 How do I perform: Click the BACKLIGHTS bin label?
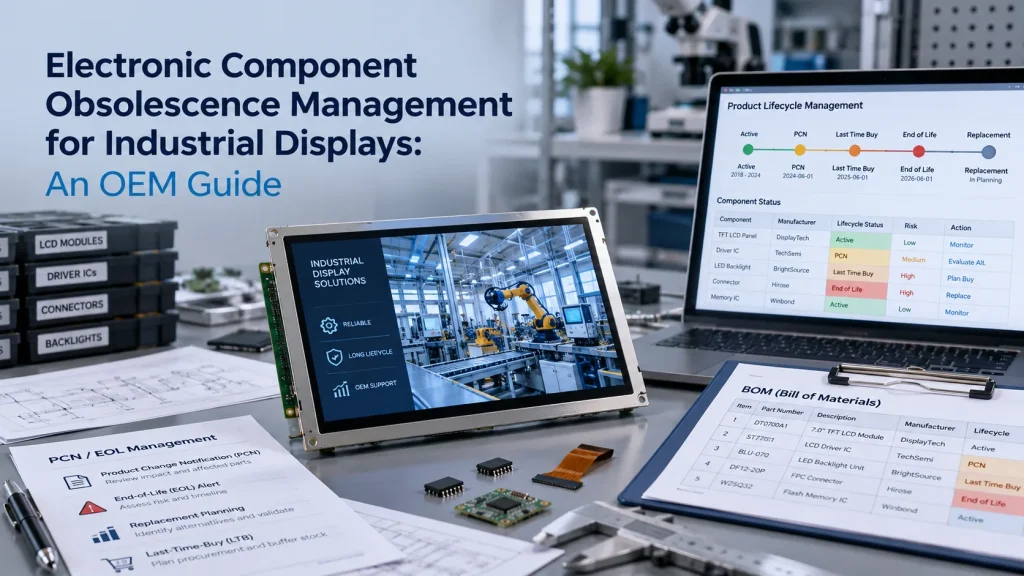point(71,340)
